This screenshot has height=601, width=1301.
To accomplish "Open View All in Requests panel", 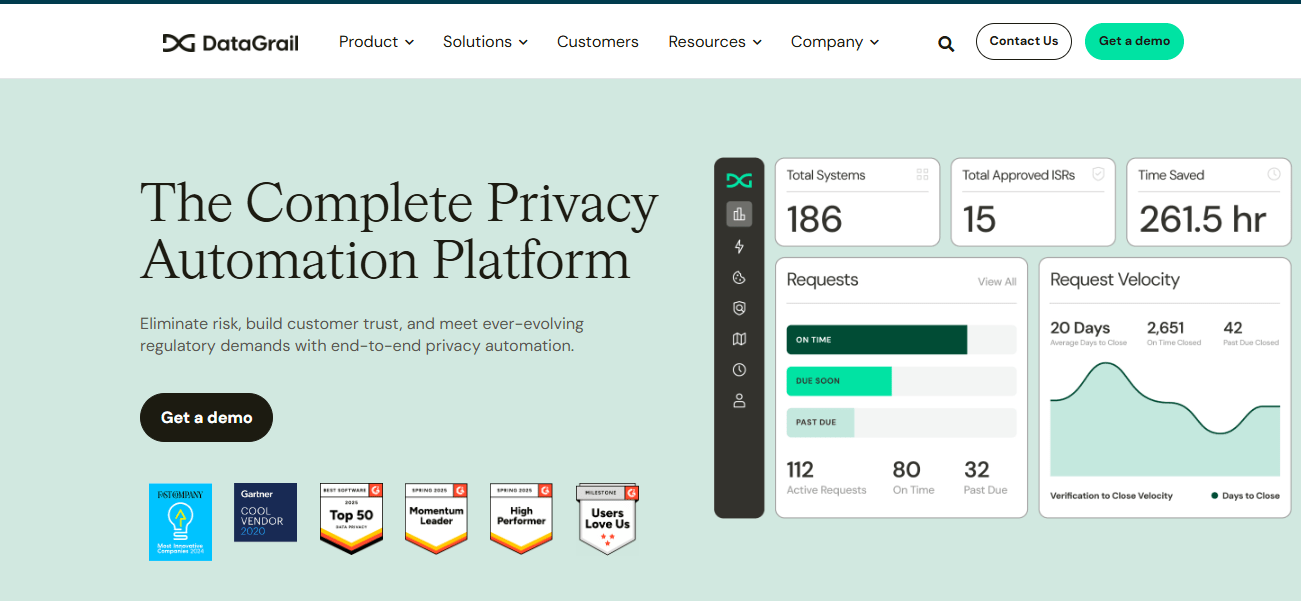I will point(997,282).
